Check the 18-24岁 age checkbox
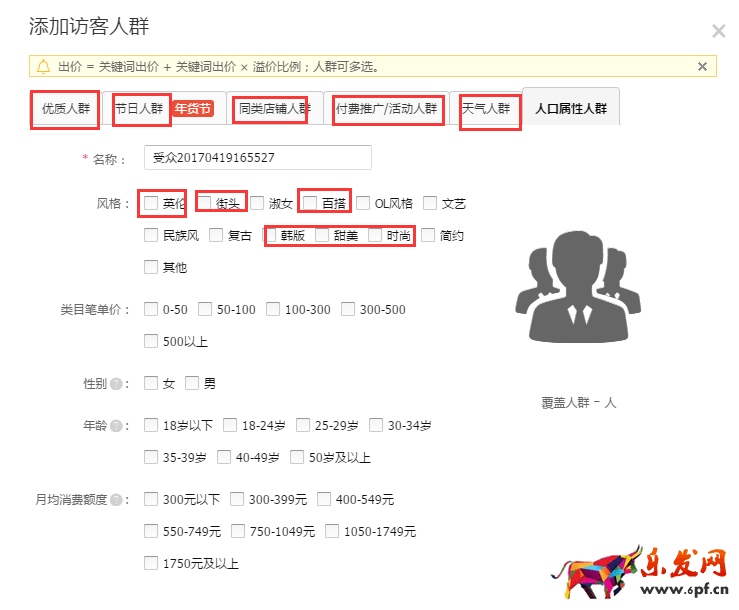 tap(230, 425)
